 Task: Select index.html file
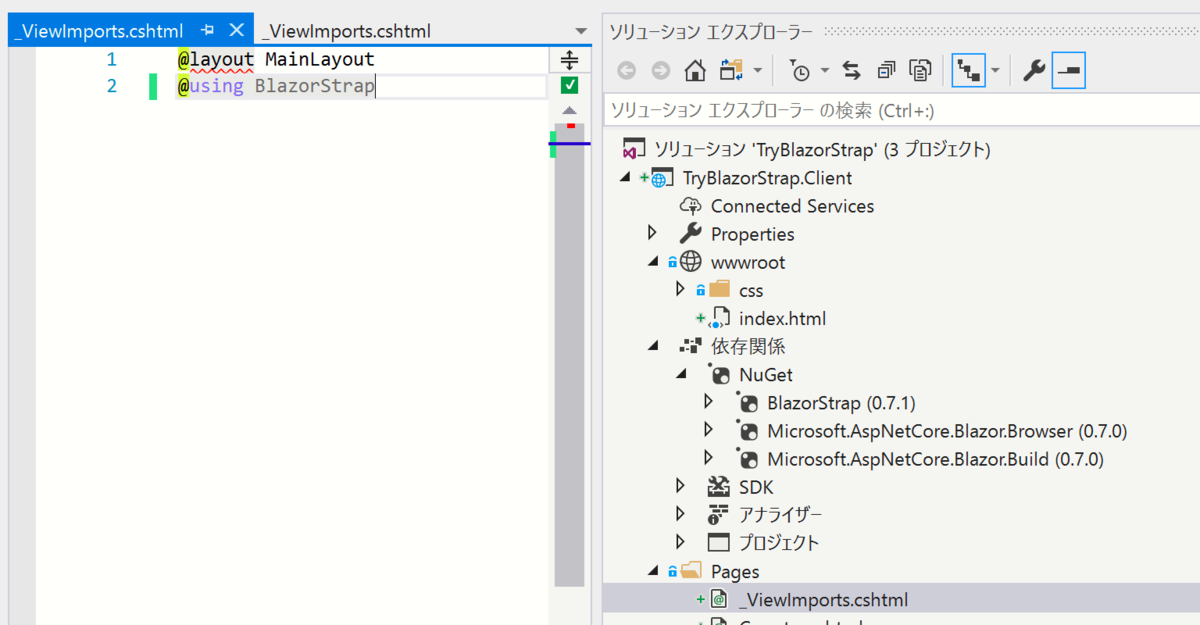[782, 319]
